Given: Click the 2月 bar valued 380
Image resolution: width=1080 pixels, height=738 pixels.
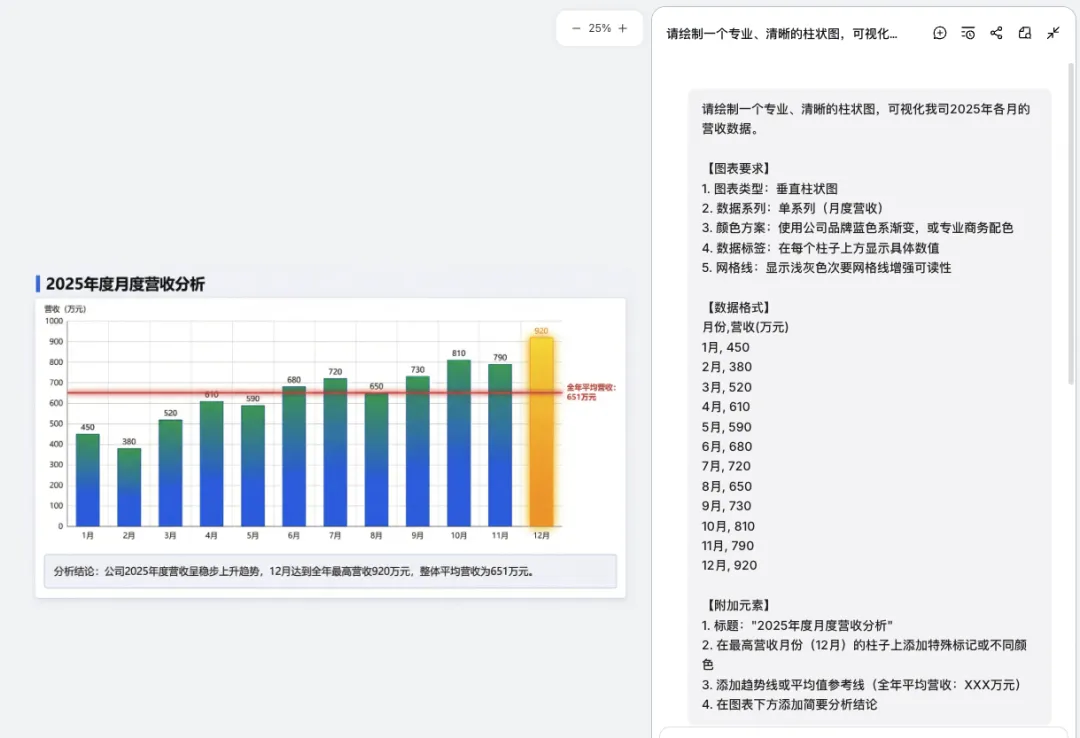Looking at the screenshot, I should 129,487.
